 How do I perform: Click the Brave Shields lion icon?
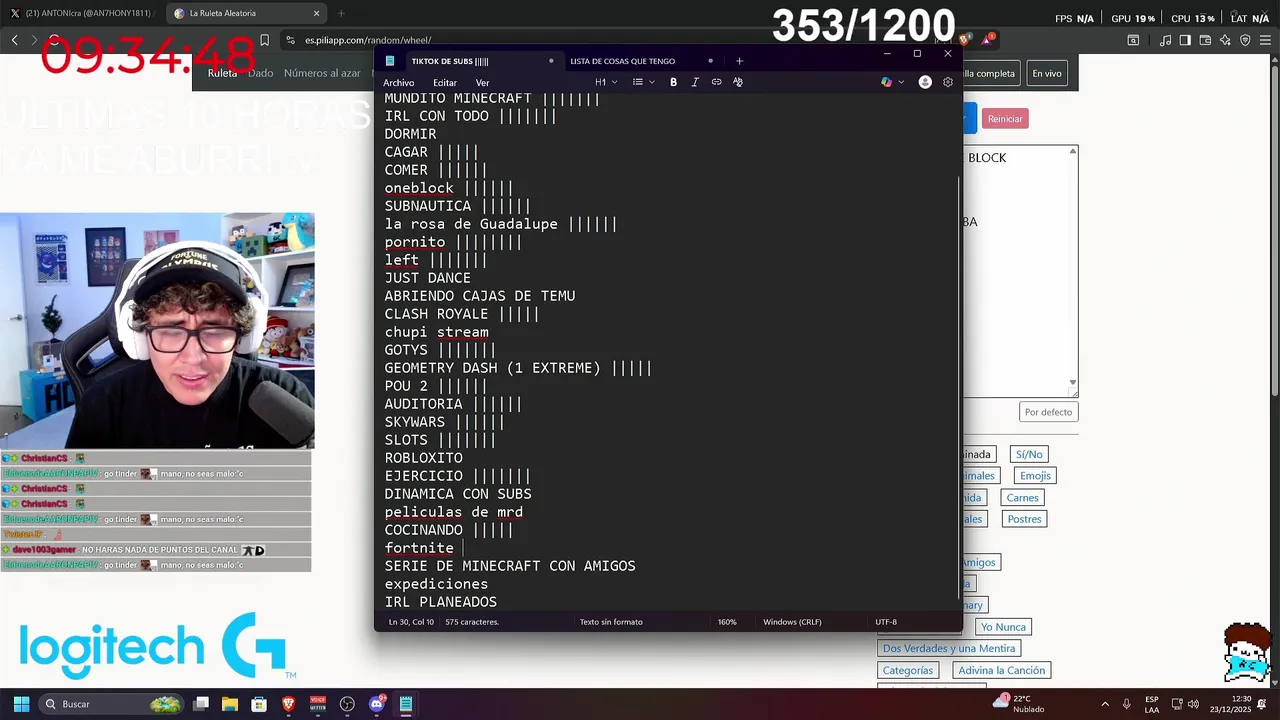point(964,40)
